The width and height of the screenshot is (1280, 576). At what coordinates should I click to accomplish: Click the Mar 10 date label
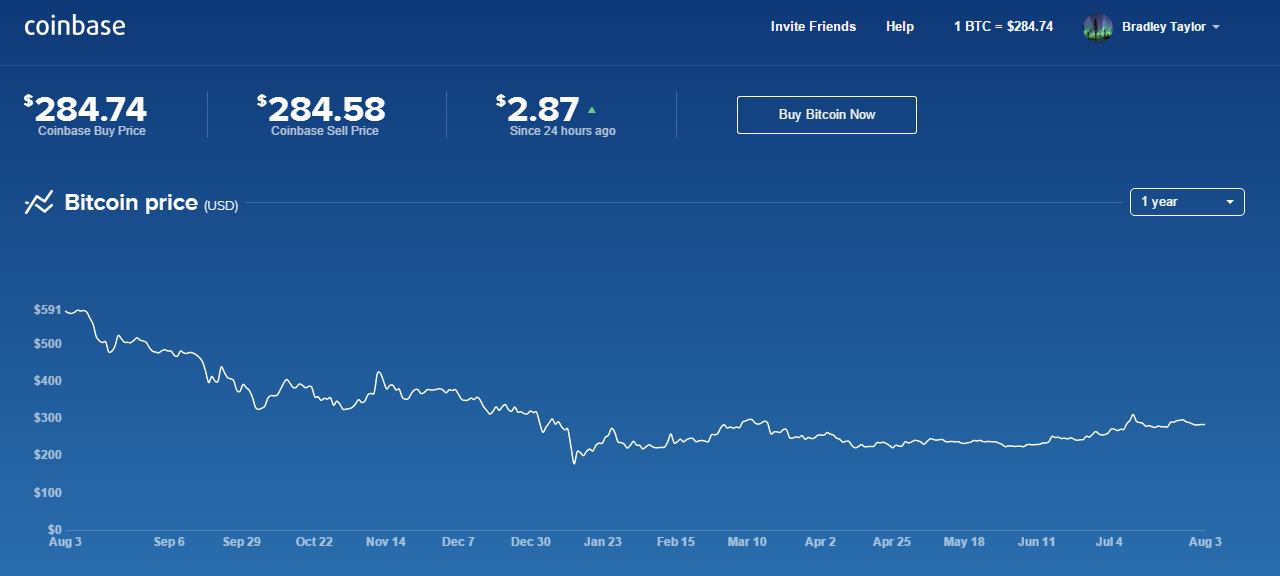tap(747, 542)
